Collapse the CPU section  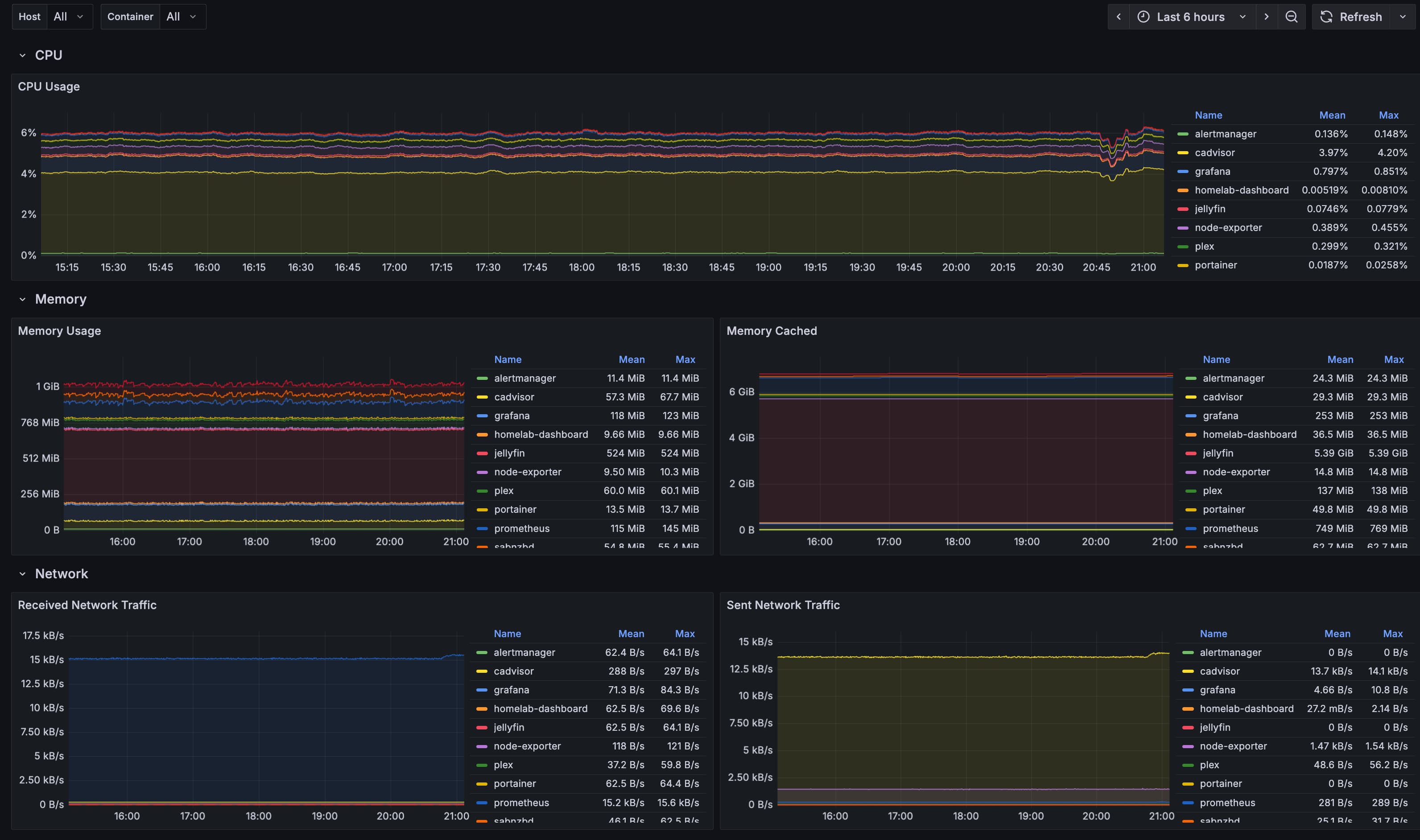(22, 55)
